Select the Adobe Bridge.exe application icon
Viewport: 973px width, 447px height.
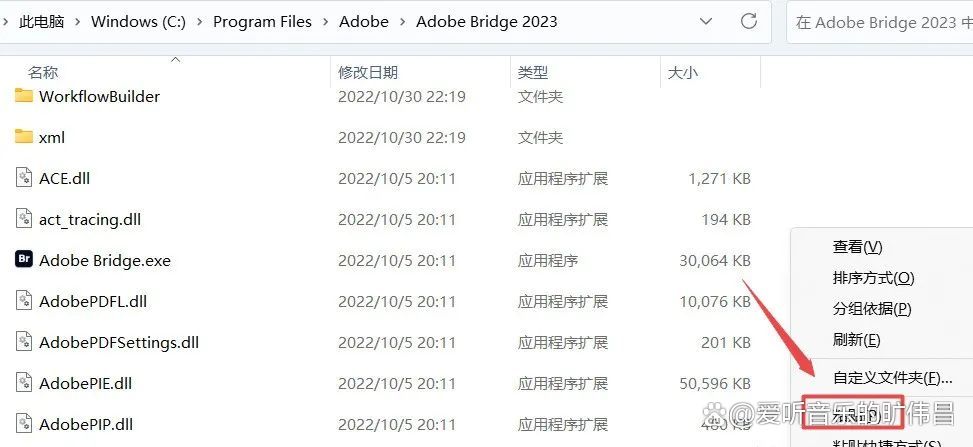pyautogui.click(x=24, y=260)
